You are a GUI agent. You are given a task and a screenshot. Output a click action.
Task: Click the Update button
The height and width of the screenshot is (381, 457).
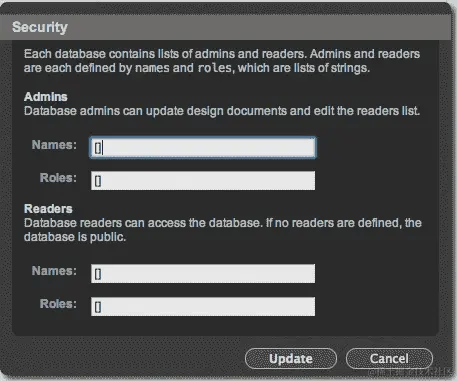pos(291,359)
